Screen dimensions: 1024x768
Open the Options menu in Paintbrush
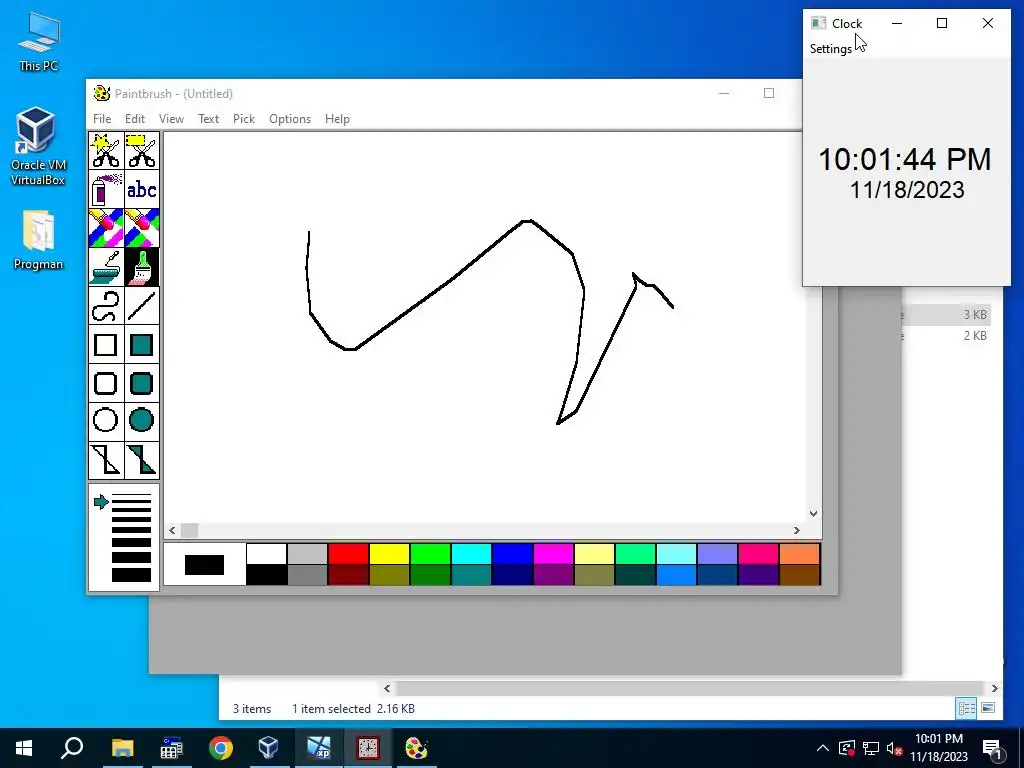[x=290, y=119]
